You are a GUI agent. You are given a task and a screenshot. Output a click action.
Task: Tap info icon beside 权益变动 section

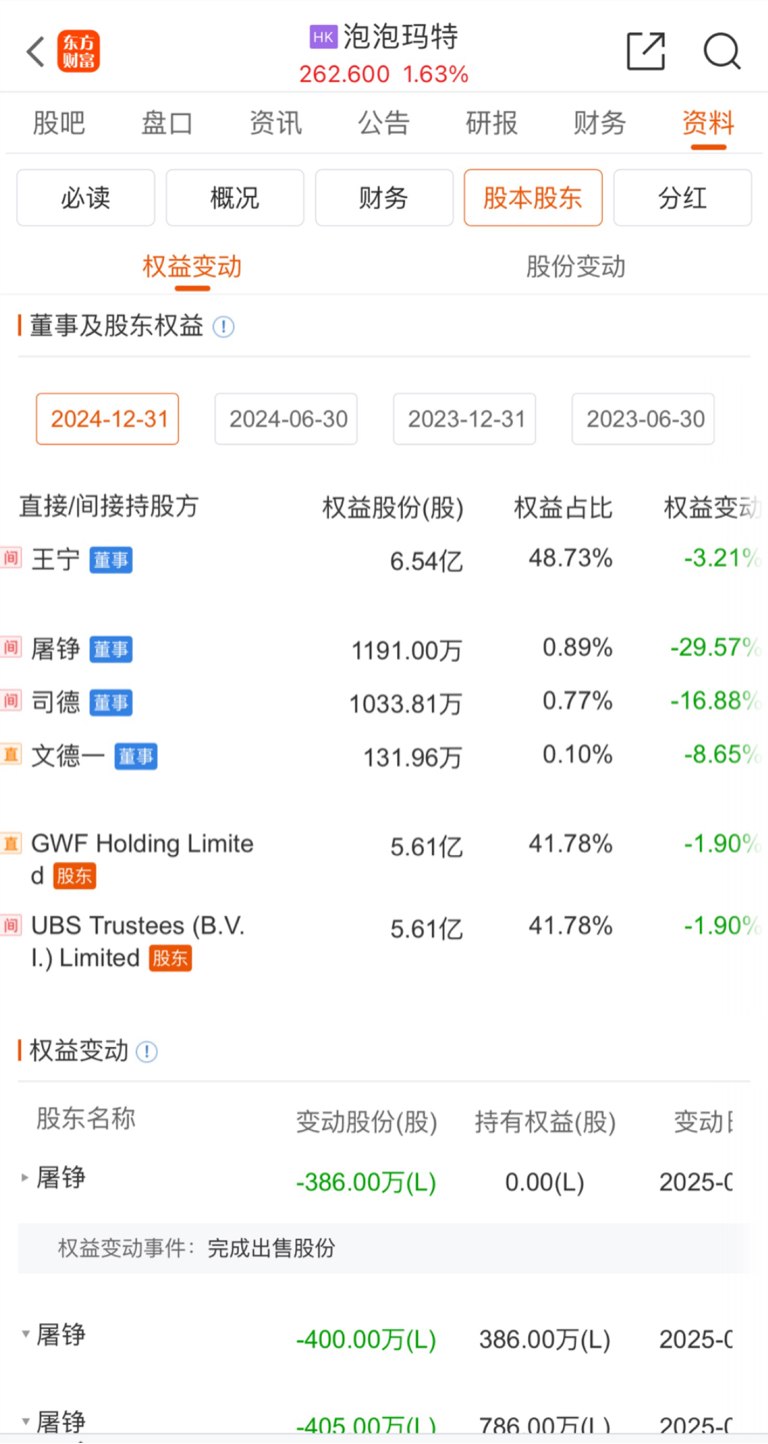click(x=147, y=1052)
